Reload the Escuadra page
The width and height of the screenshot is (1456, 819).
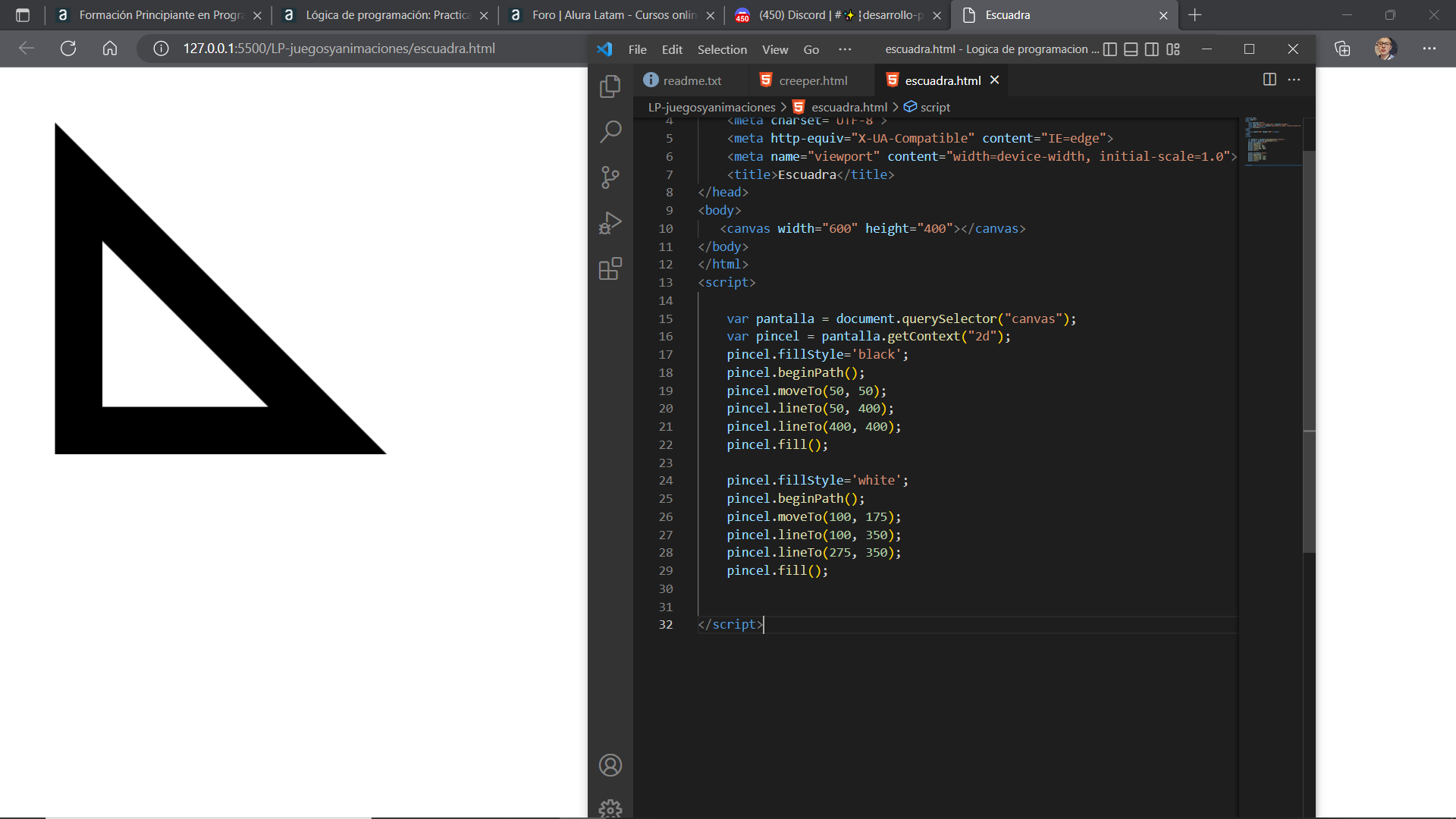coord(68,49)
